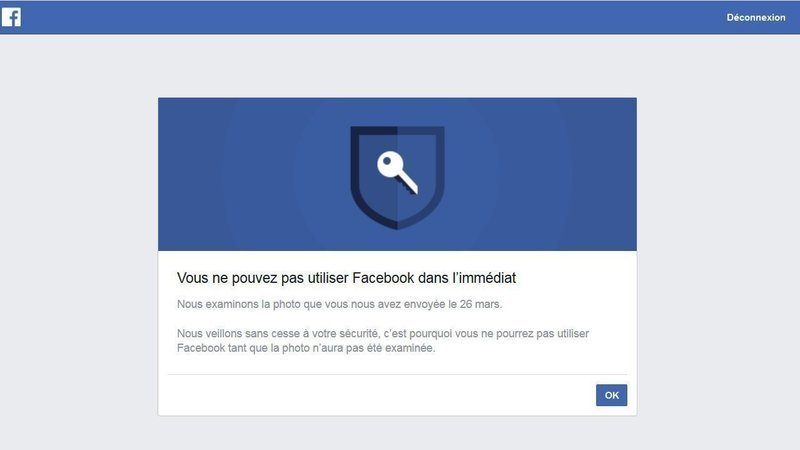Click the gray page background outside dialog
Image resolution: width=800 pixels, height=450 pixels.
(80, 250)
